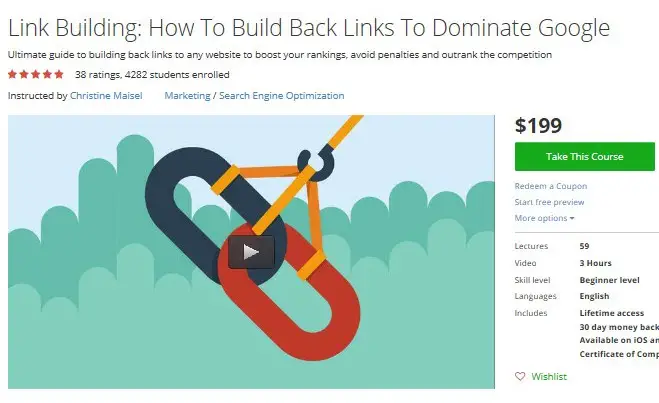Go to the Marketing category

(x=187, y=95)
